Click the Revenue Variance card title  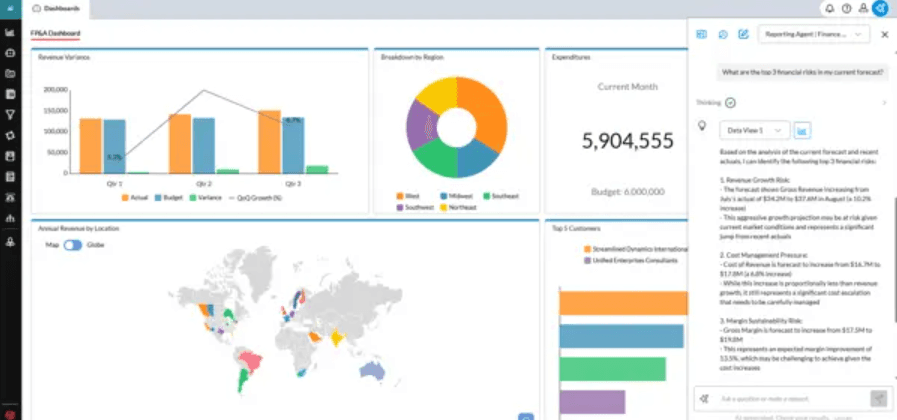(63, 57)
